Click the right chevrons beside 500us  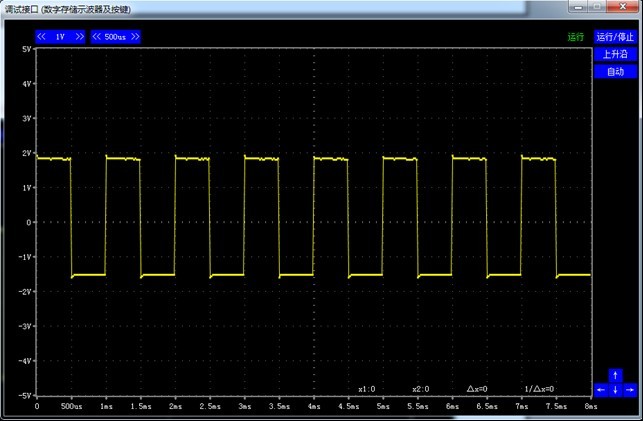(x=134, y=37)
